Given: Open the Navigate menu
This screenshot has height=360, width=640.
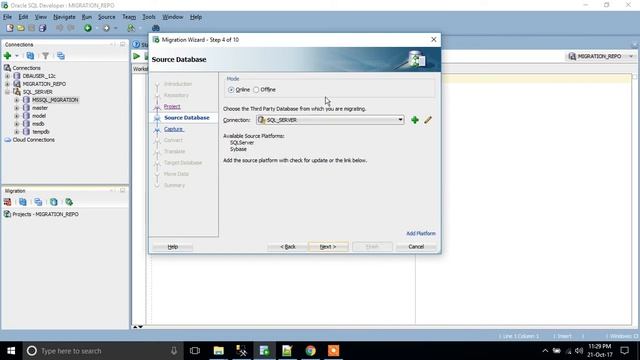Looking at the screenshot, I should pos(64,17).
